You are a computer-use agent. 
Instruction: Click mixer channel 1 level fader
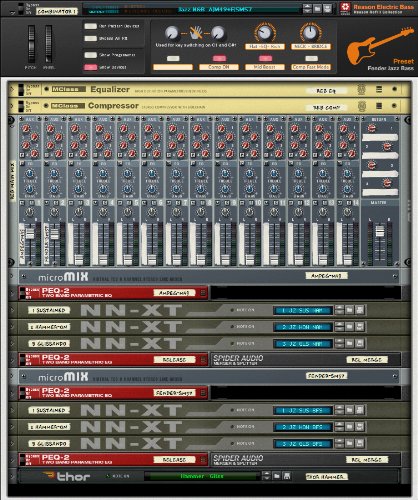30,233
